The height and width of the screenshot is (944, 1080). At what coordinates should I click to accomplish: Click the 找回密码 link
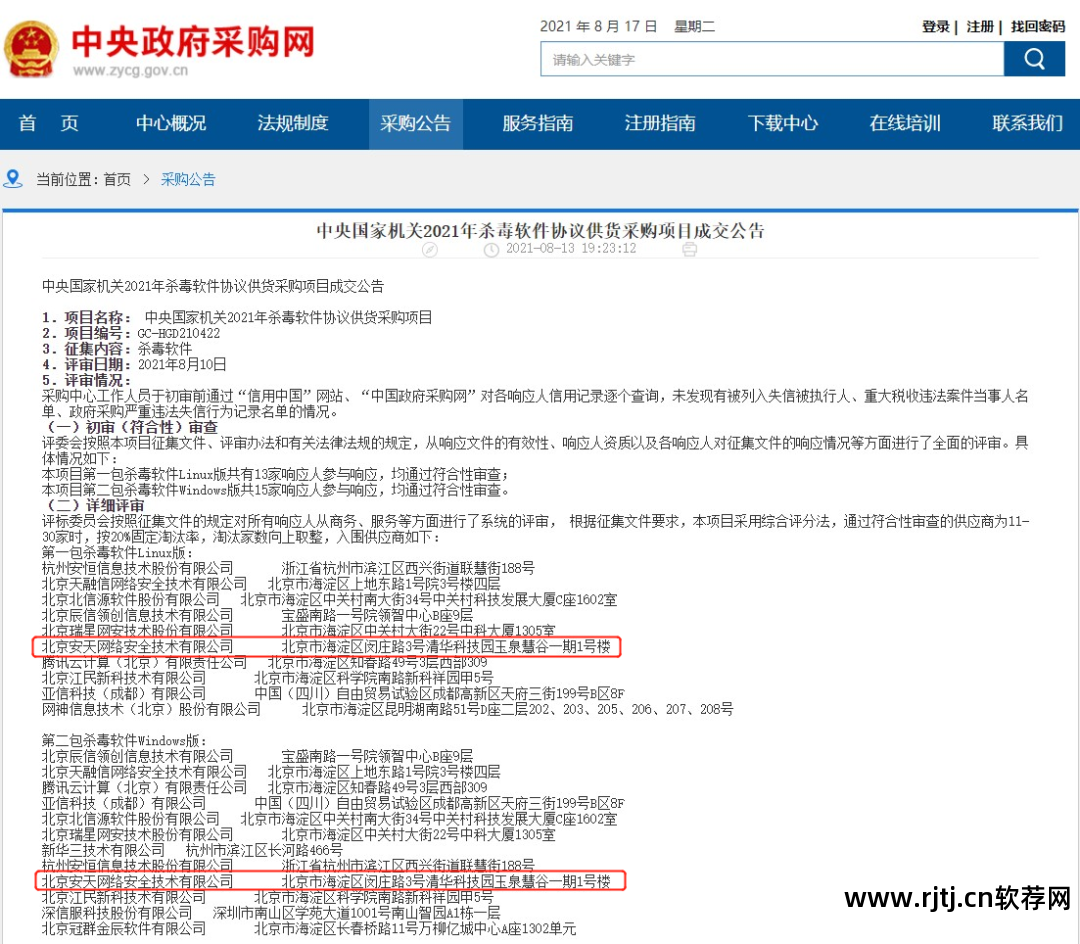point(1037,26)
